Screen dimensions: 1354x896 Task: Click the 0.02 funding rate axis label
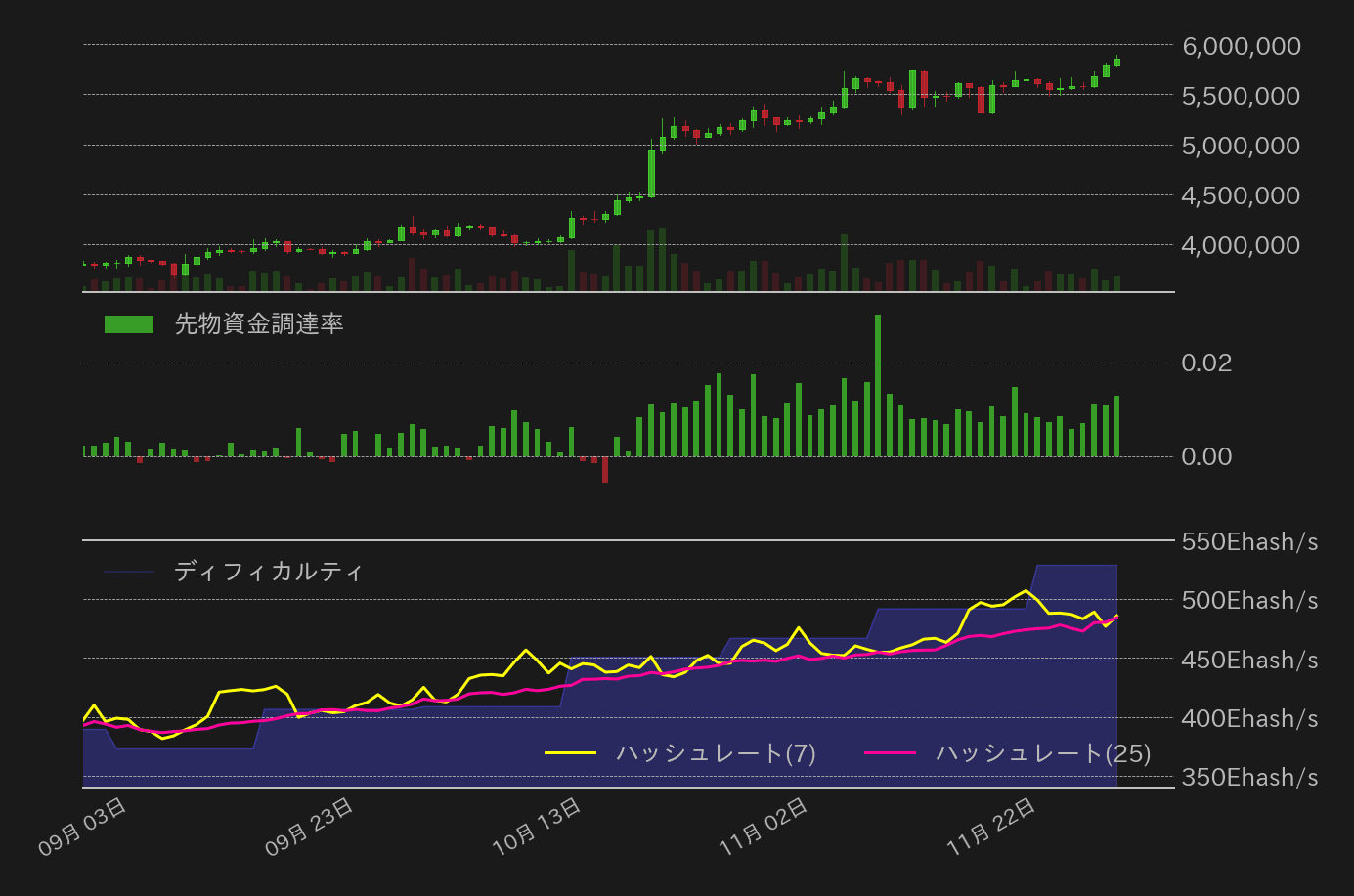coord(1206,363)
